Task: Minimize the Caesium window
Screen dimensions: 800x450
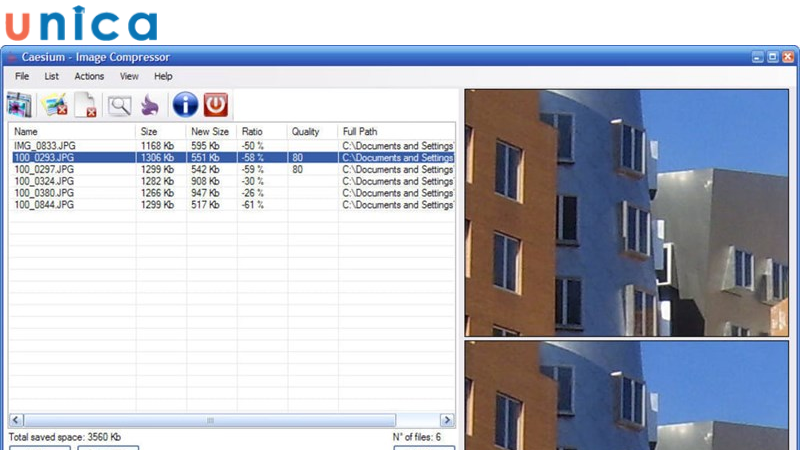Action: (758, 57)
